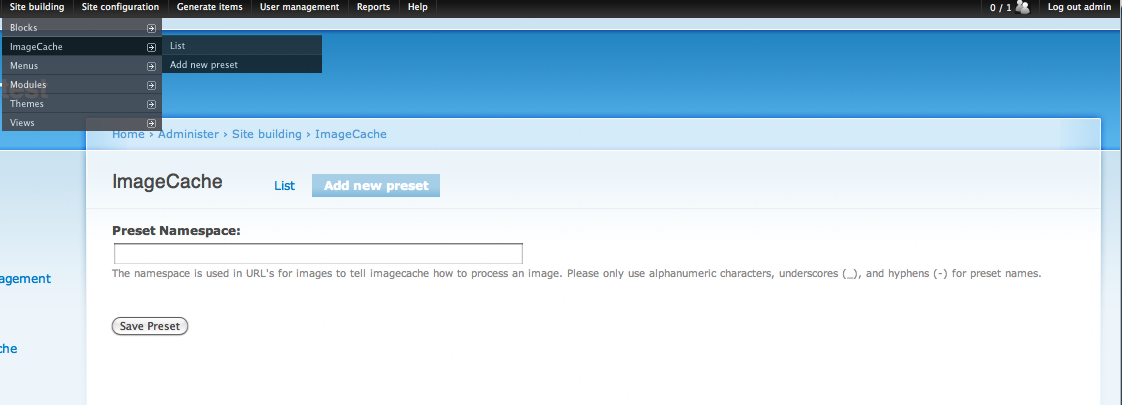The image size is (1122, 405).
Task: Open the Help menu
Action: click(x=418, y=7)
